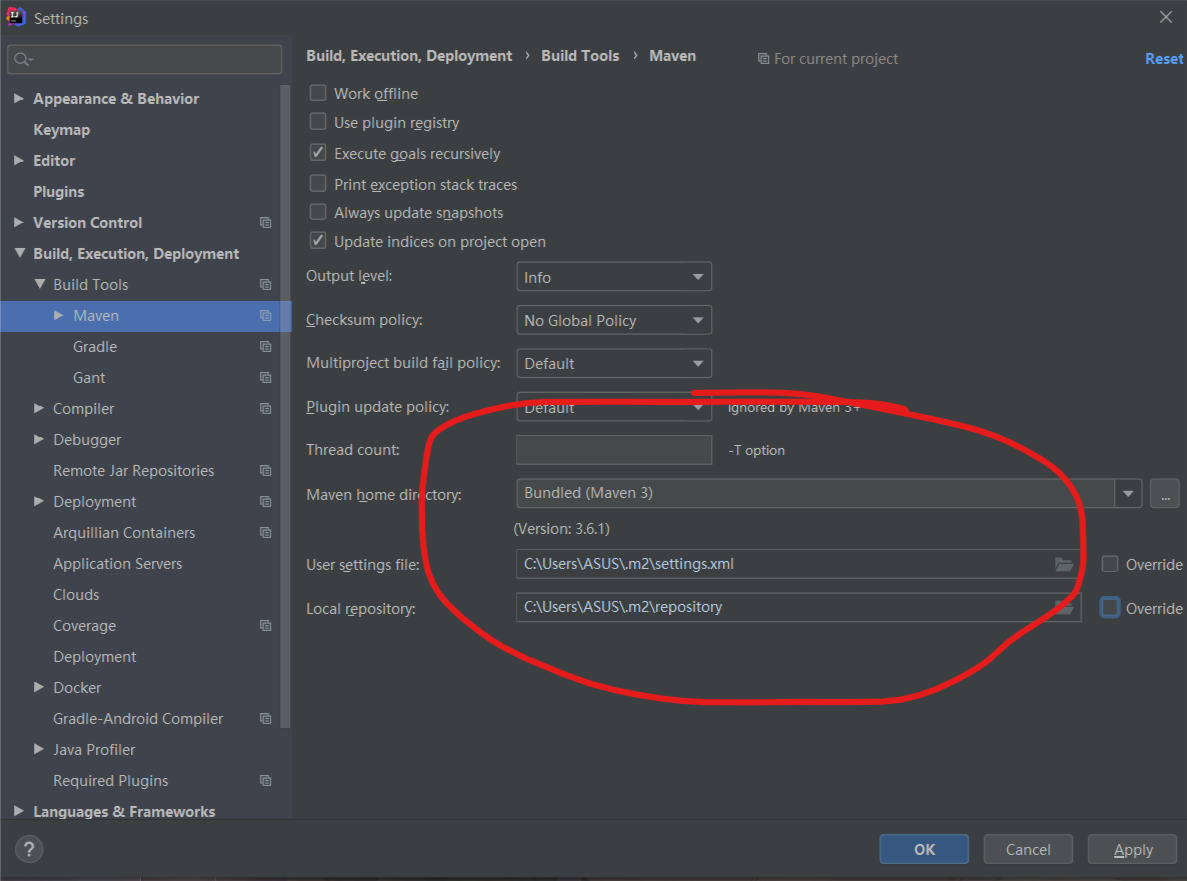Viewport: 1187px width, 881px height.
Task: Open the help question mark button
Action: 29,849
